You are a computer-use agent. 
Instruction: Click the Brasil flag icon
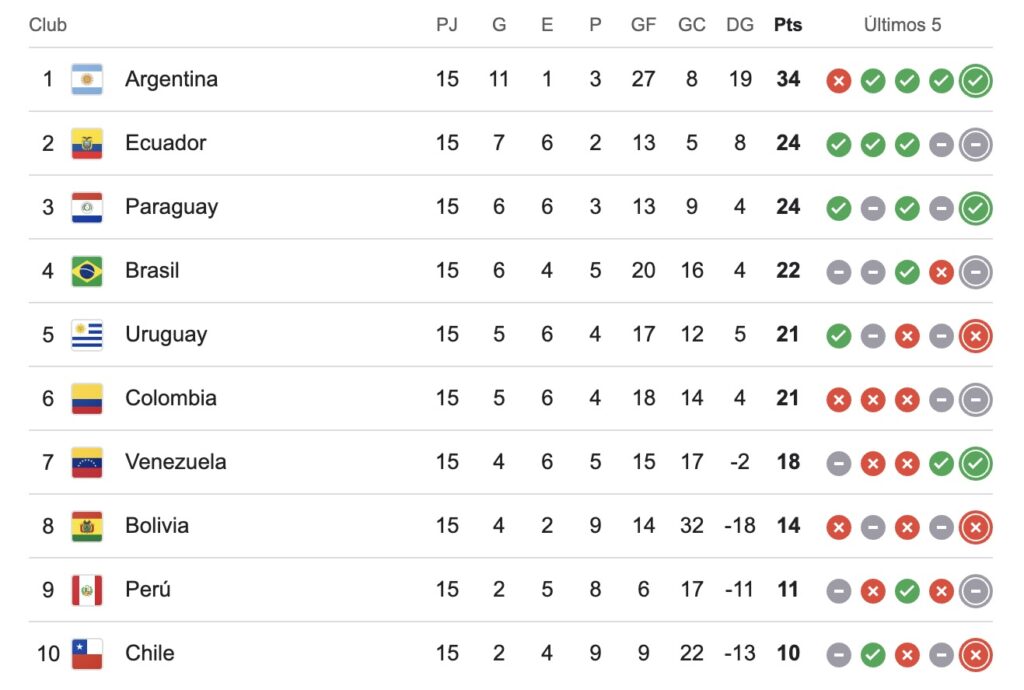[87, 271]
